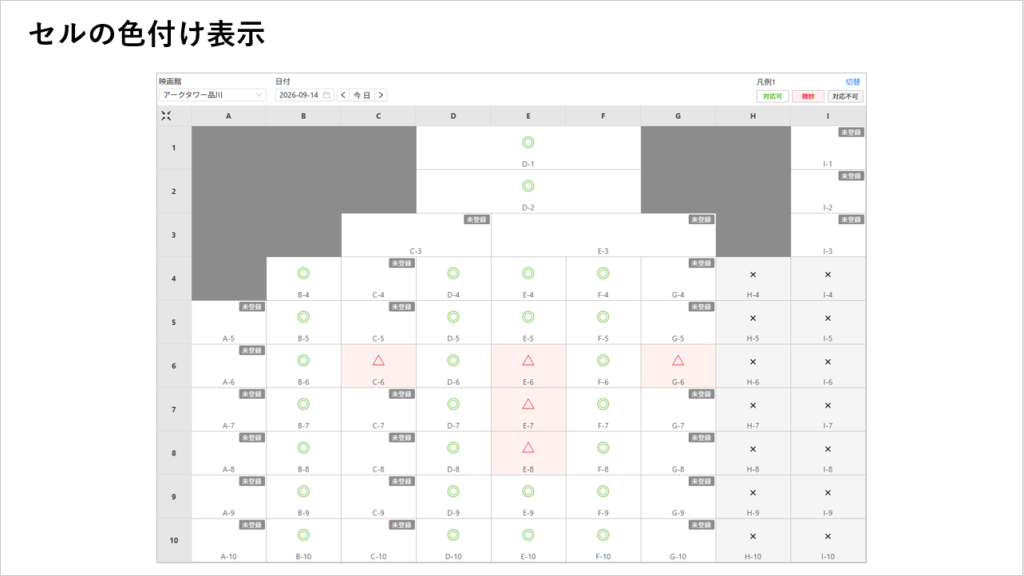The width and height of the screenshot is (1024, 576).
Task: Click the red triangle in cell E-7
Action: point(528,404)
